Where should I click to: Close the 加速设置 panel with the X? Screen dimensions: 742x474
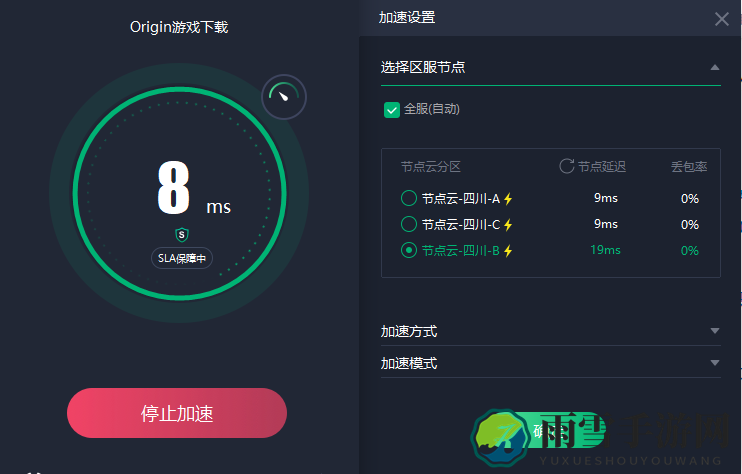point(722,19)
